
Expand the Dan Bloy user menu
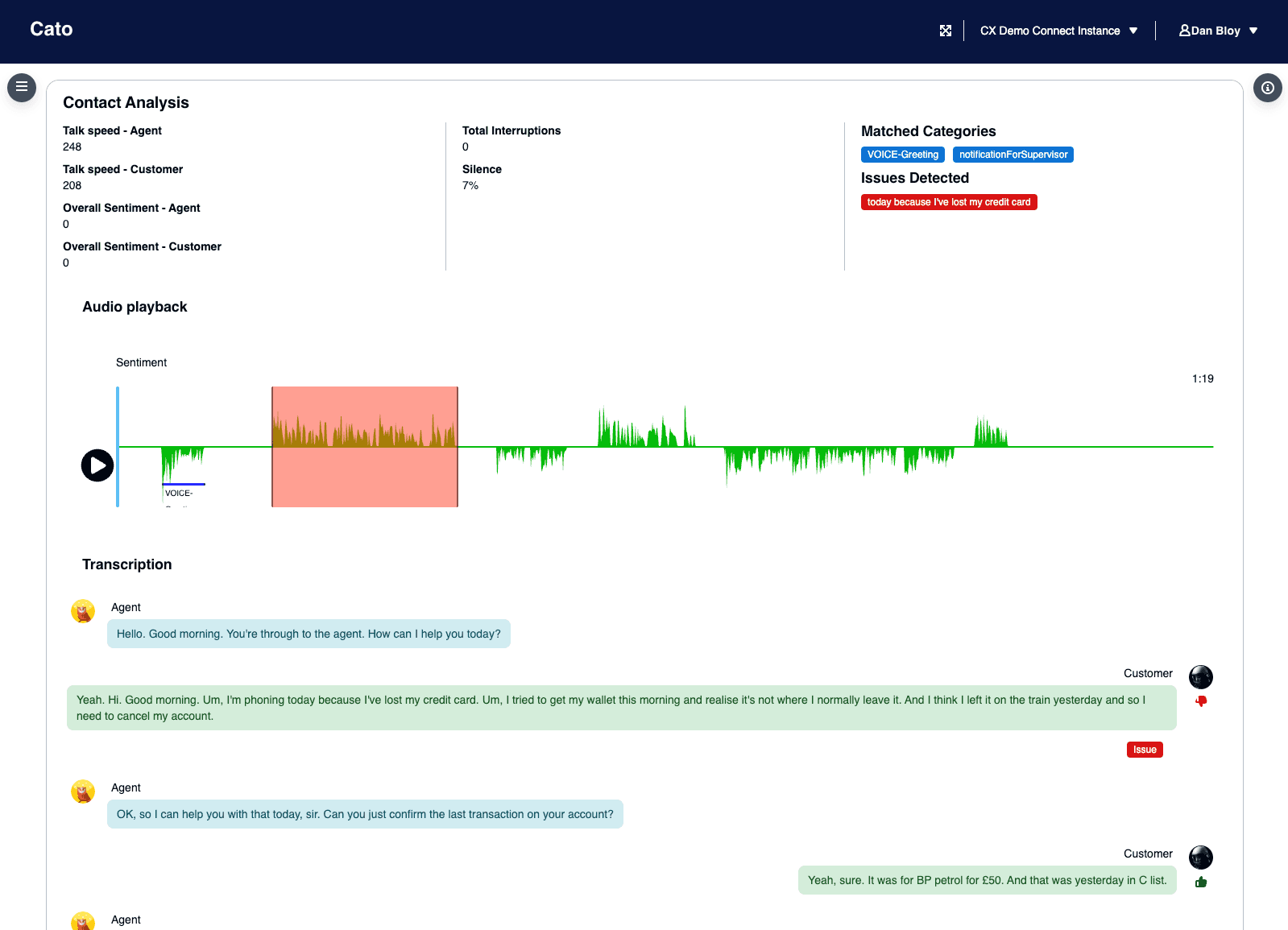click(1218, 31)
